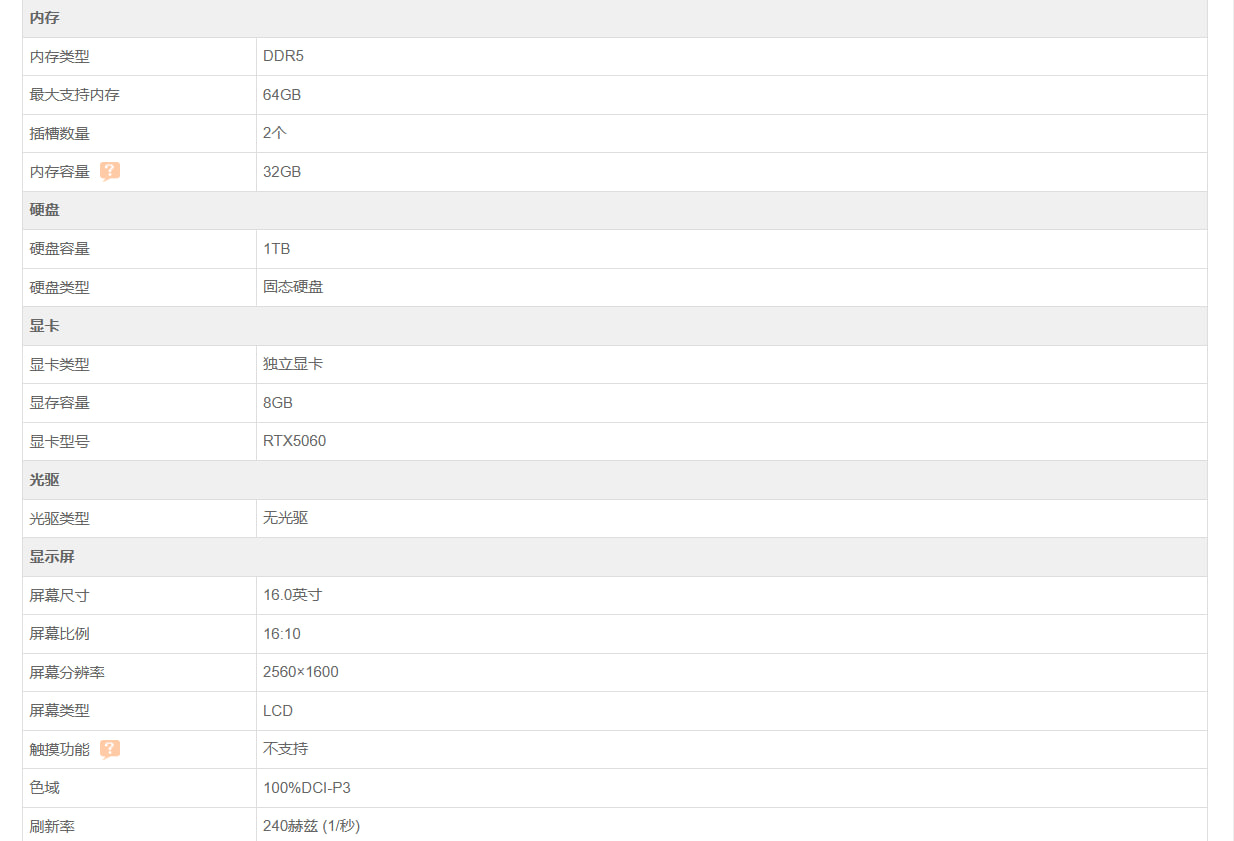Click the 内存 section header
This screenshot has width=1234, height=841.
(x=45, y=18)
